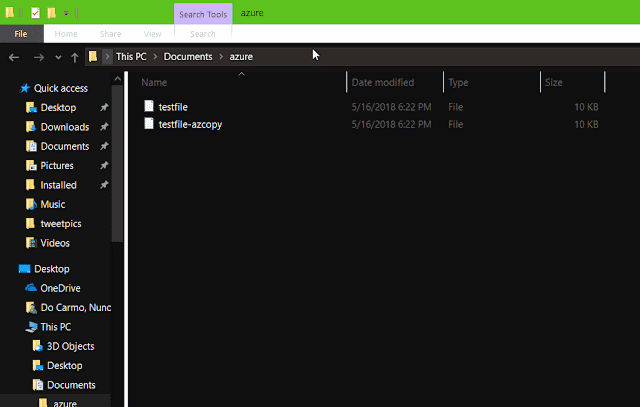
Task: Unpin icon next to Quick access Desktop
Action: [x=104, y=107]
